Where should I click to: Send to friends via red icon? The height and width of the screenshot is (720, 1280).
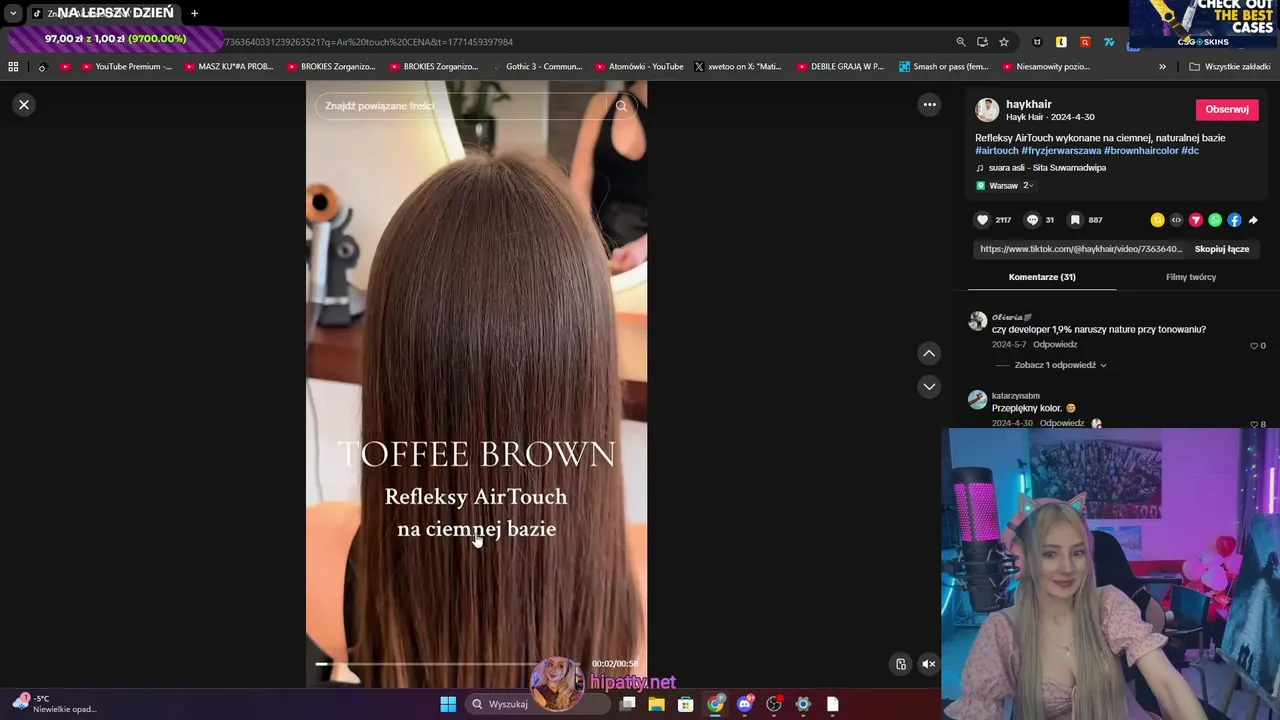[x=1195, y=220]
